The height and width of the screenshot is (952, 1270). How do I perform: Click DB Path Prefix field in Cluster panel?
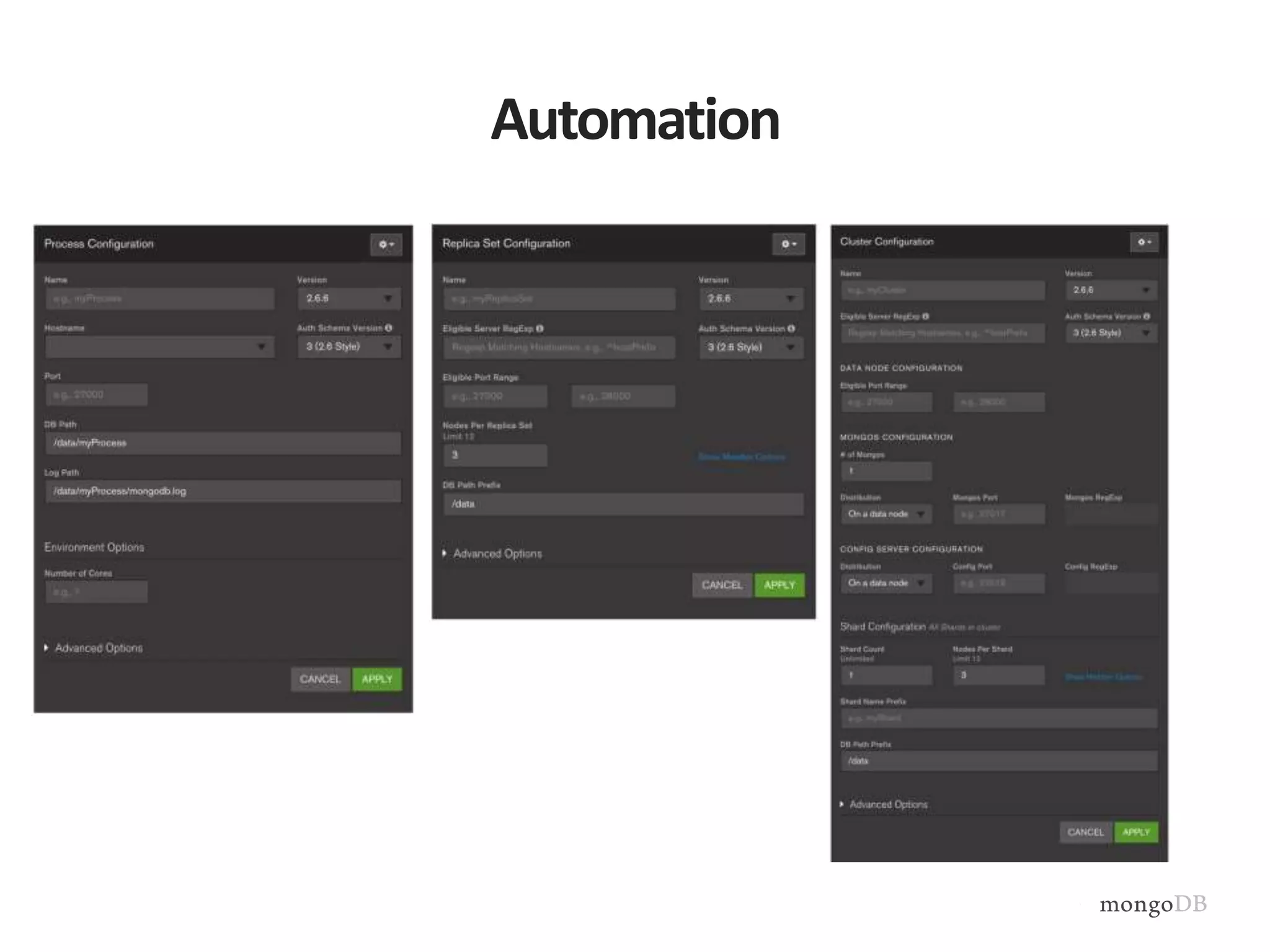click(999, 761)
